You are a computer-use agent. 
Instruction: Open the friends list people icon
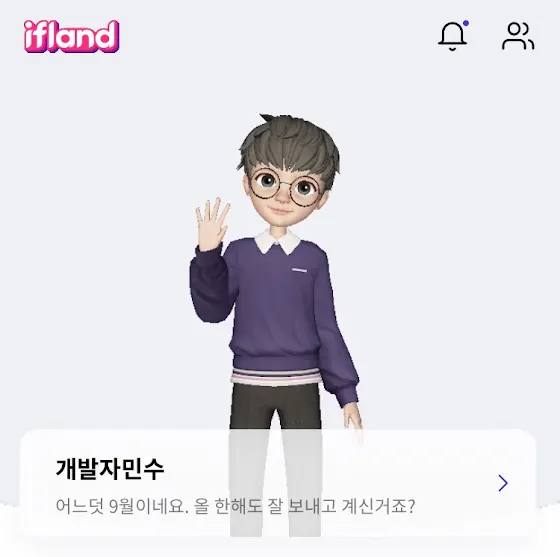[518, 36]
